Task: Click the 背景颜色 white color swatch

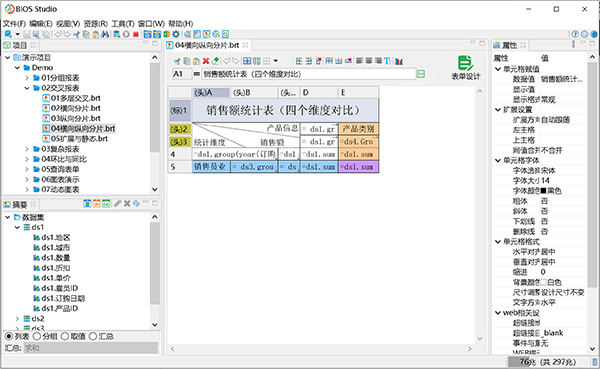Action: click(543, 282)
